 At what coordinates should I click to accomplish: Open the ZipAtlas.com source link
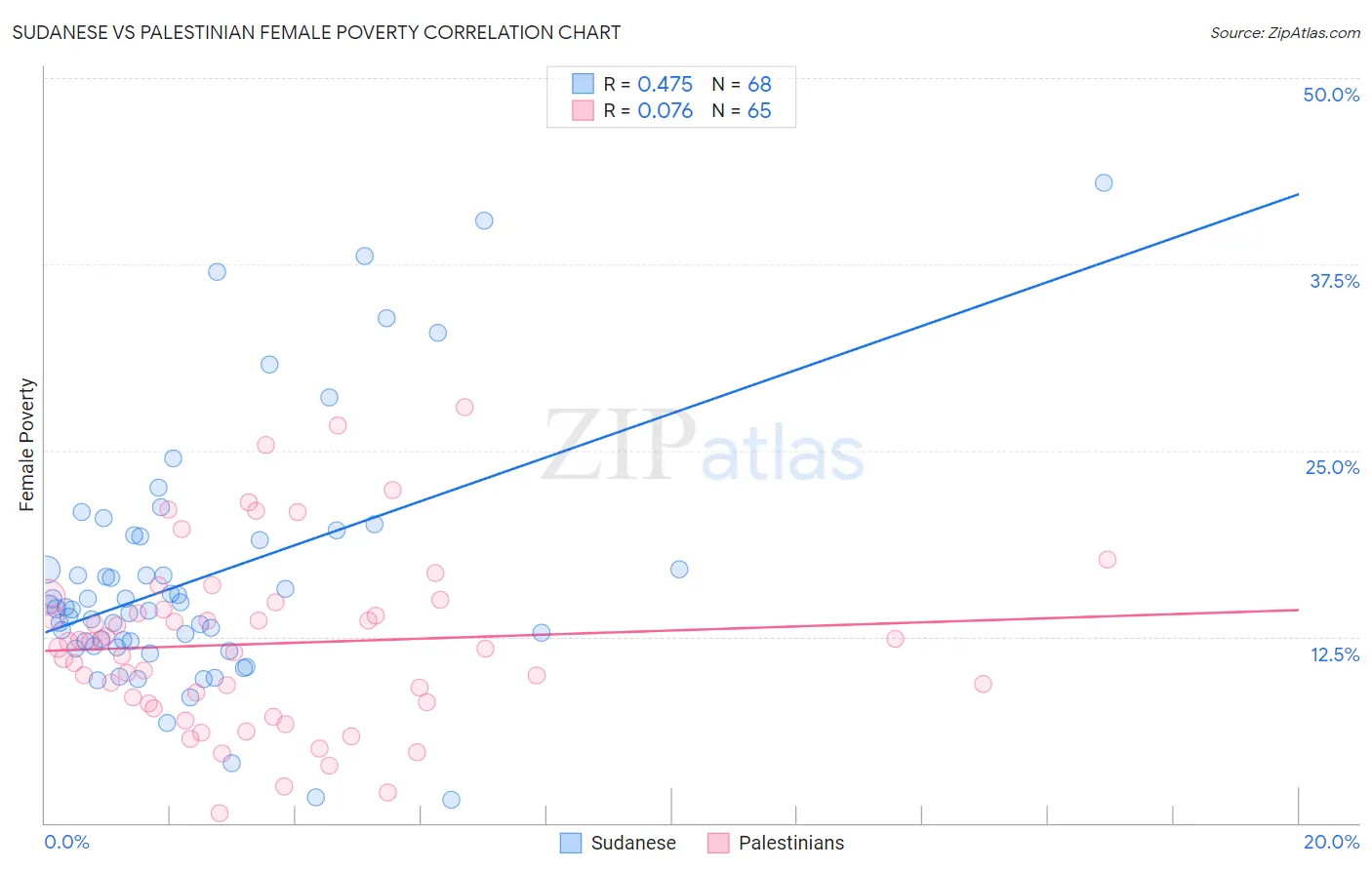coord(1285,32)
